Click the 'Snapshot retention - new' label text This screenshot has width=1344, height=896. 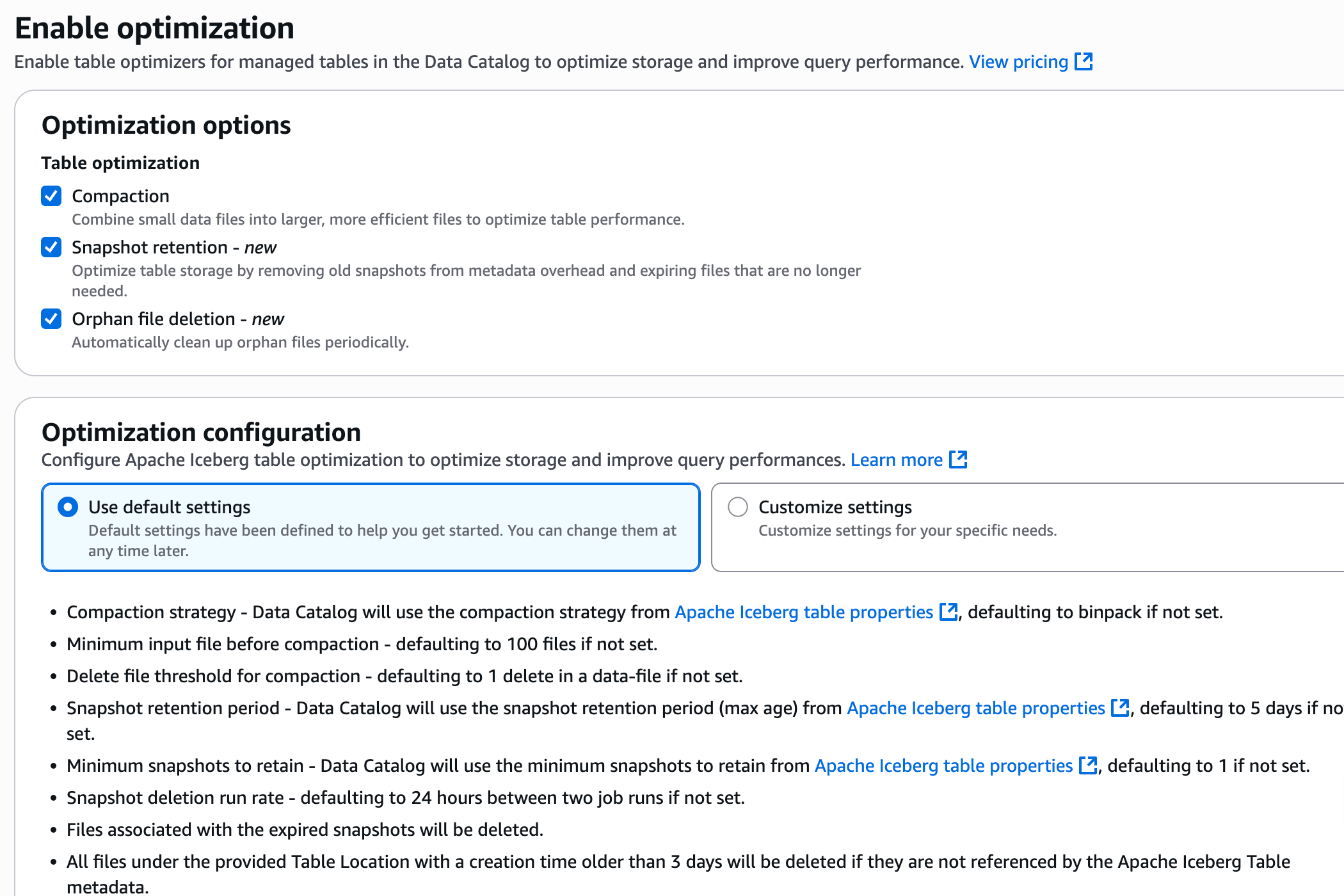[174, 248]
